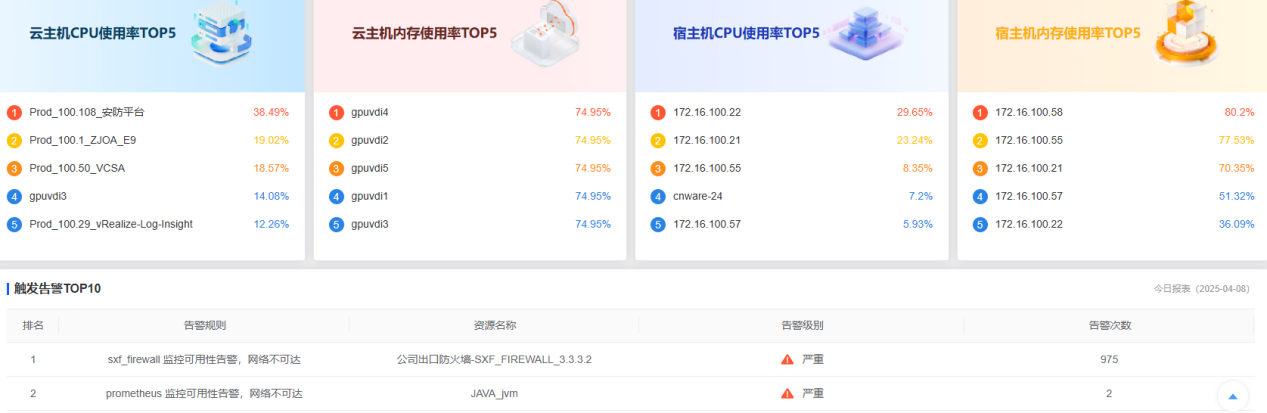Click the 29.65% host CPU value
This screenshot has height=413, width=1267.
click(x=915, y=112)
